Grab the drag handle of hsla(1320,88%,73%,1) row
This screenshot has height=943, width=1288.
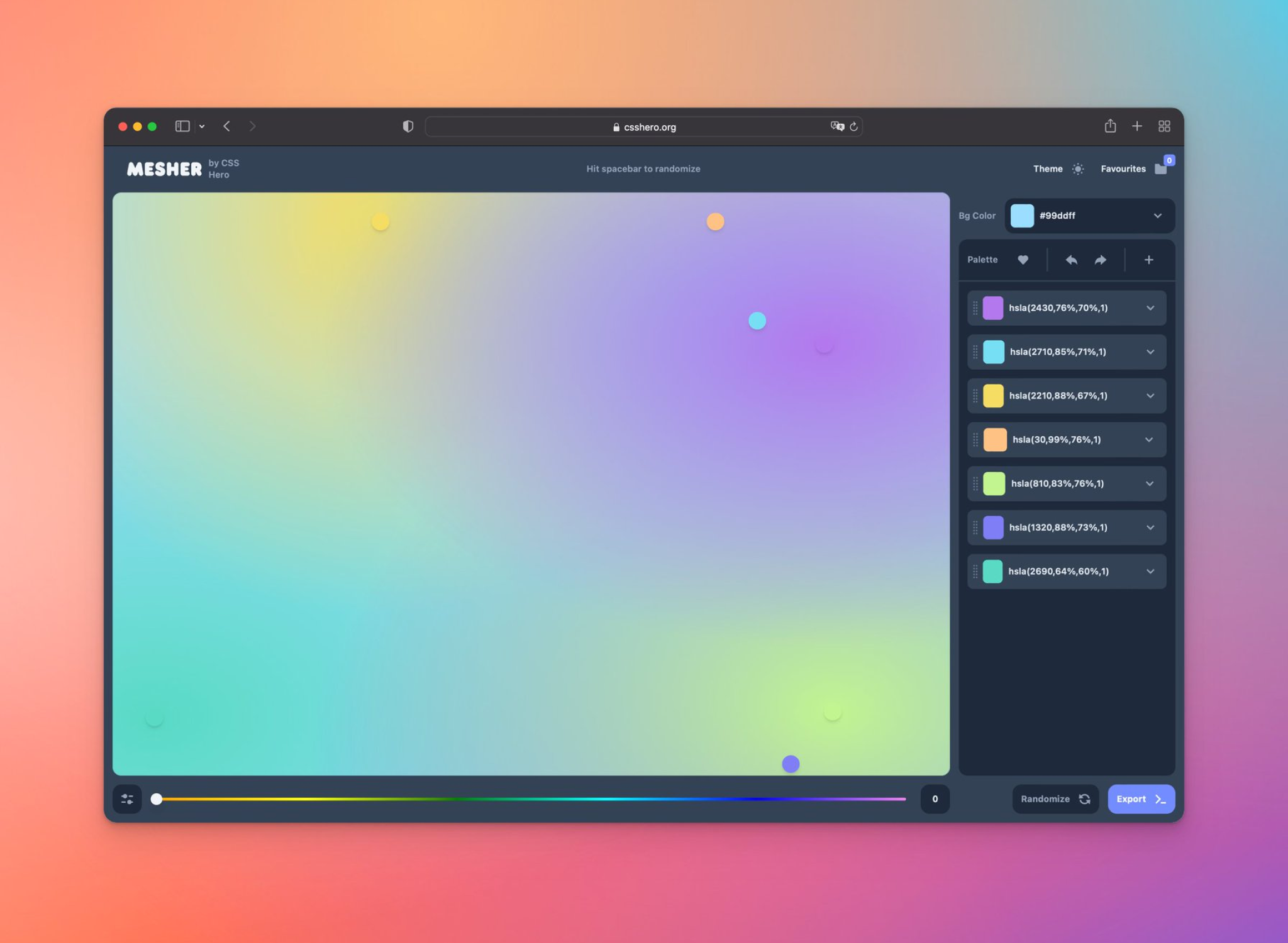975,527
